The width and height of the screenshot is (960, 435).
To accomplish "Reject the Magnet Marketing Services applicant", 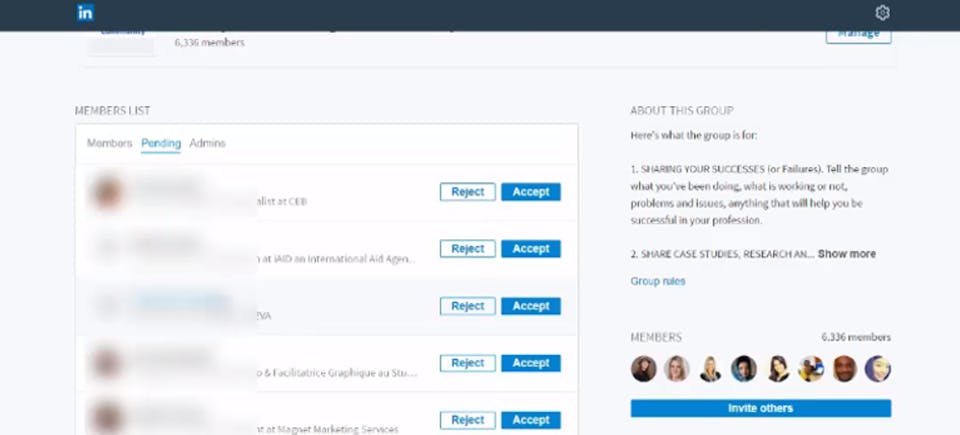I will [x=468, y=420].
